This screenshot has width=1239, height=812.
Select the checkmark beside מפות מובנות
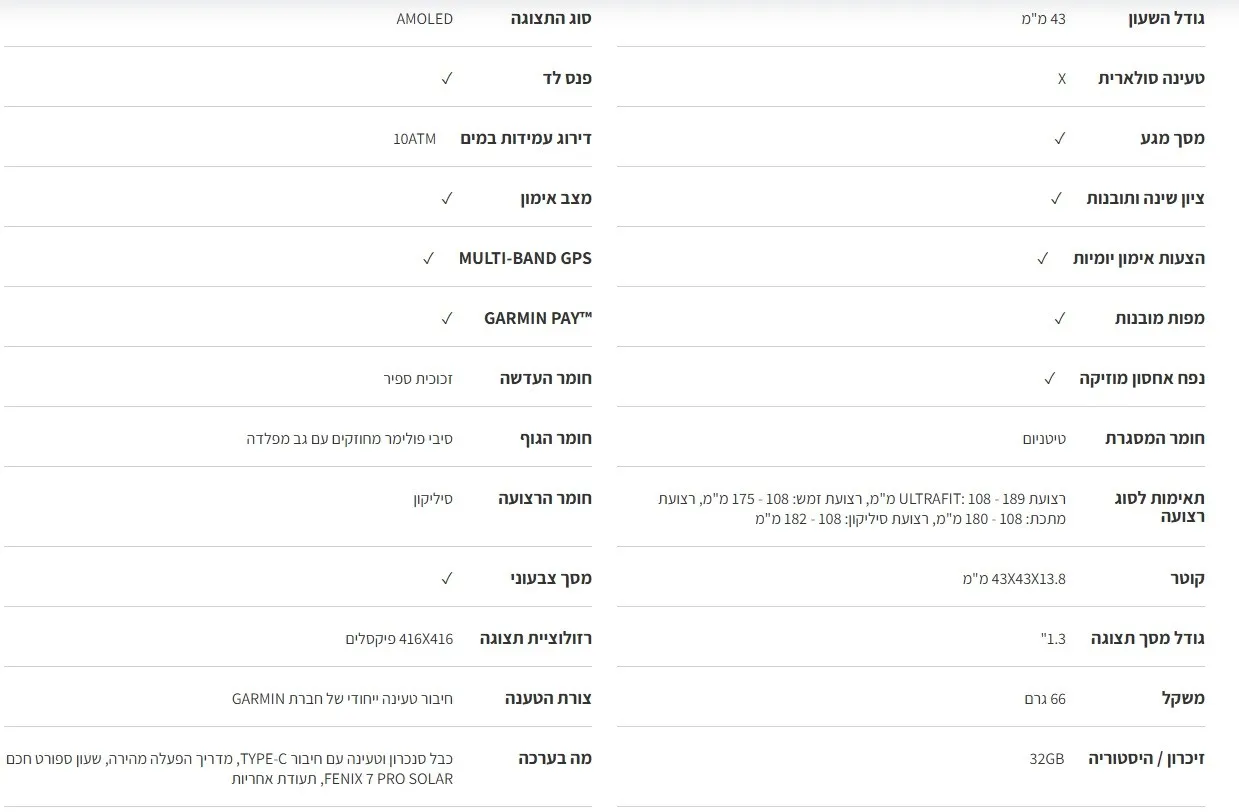click(1059, 318)
